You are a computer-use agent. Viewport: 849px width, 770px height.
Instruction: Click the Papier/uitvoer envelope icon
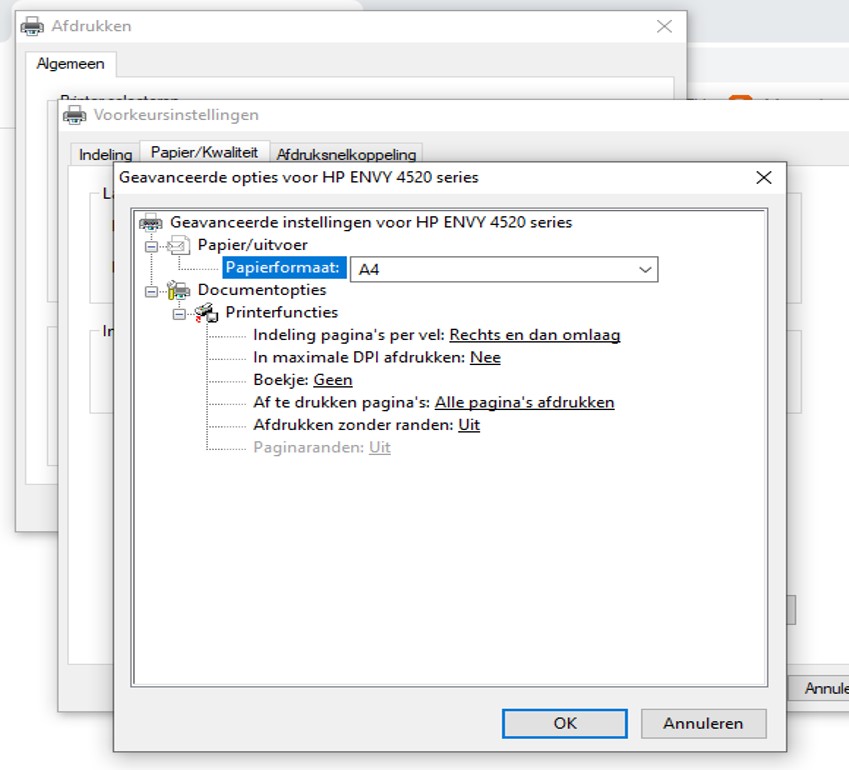click(179, 245)
